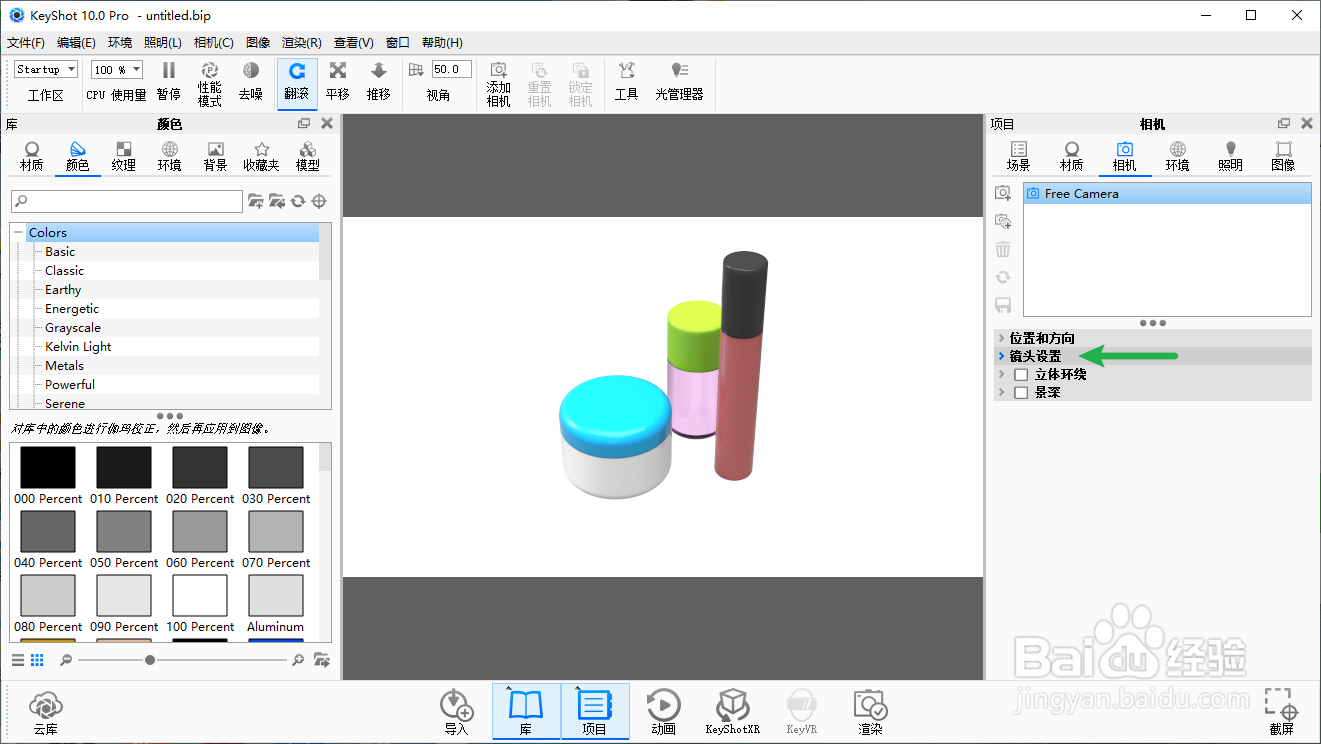Switch library to list view icon
Screen dimensions: 1321x744
(x=18, y=660)
